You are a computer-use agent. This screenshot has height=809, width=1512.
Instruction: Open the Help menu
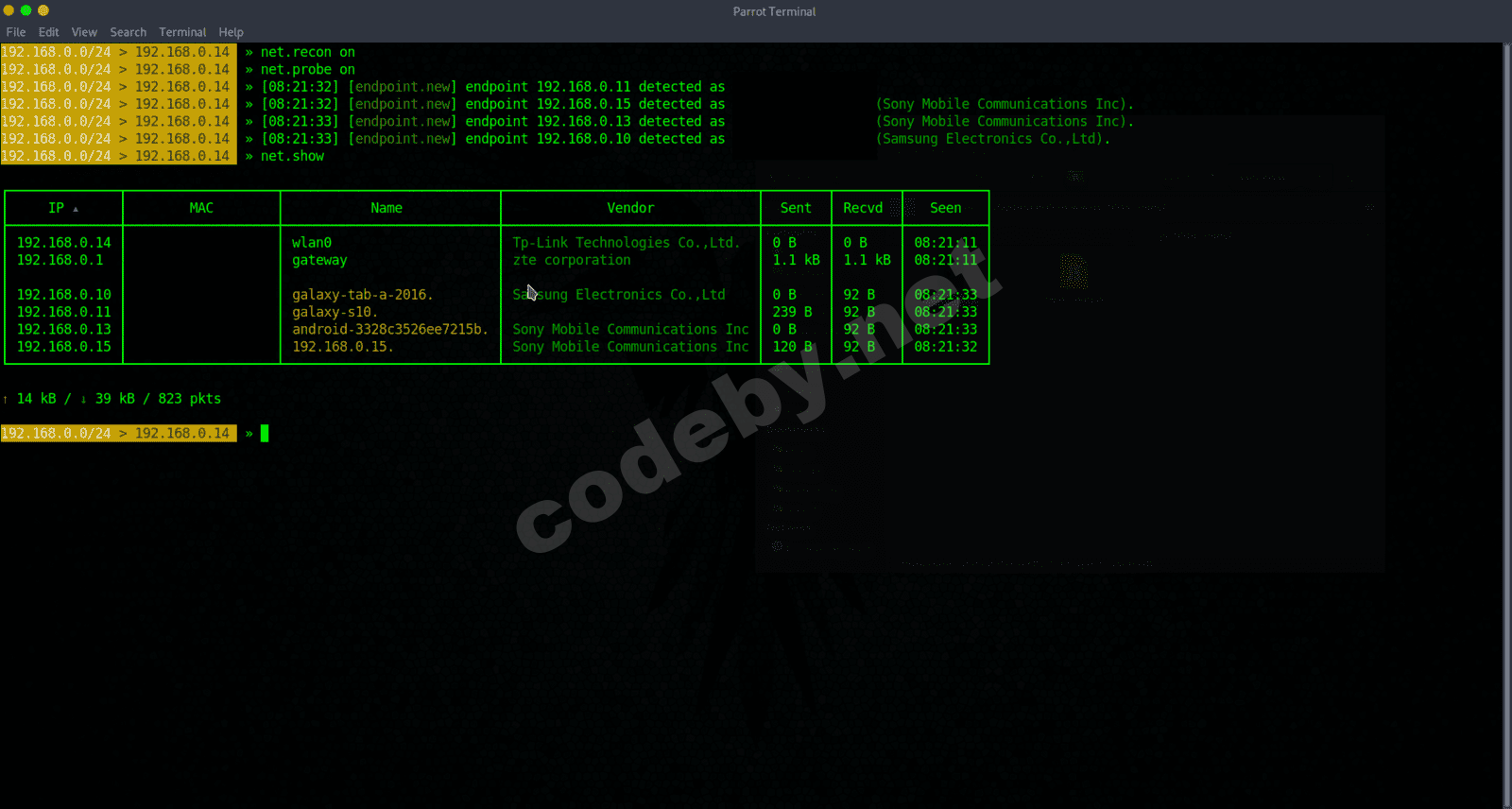[x=231, y=32]
